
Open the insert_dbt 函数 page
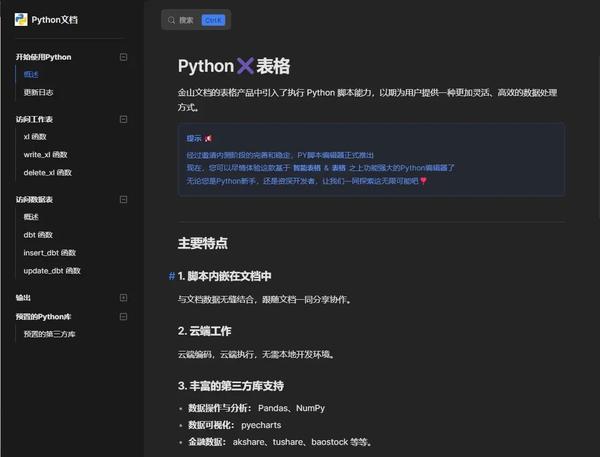[x=50, y=253]
